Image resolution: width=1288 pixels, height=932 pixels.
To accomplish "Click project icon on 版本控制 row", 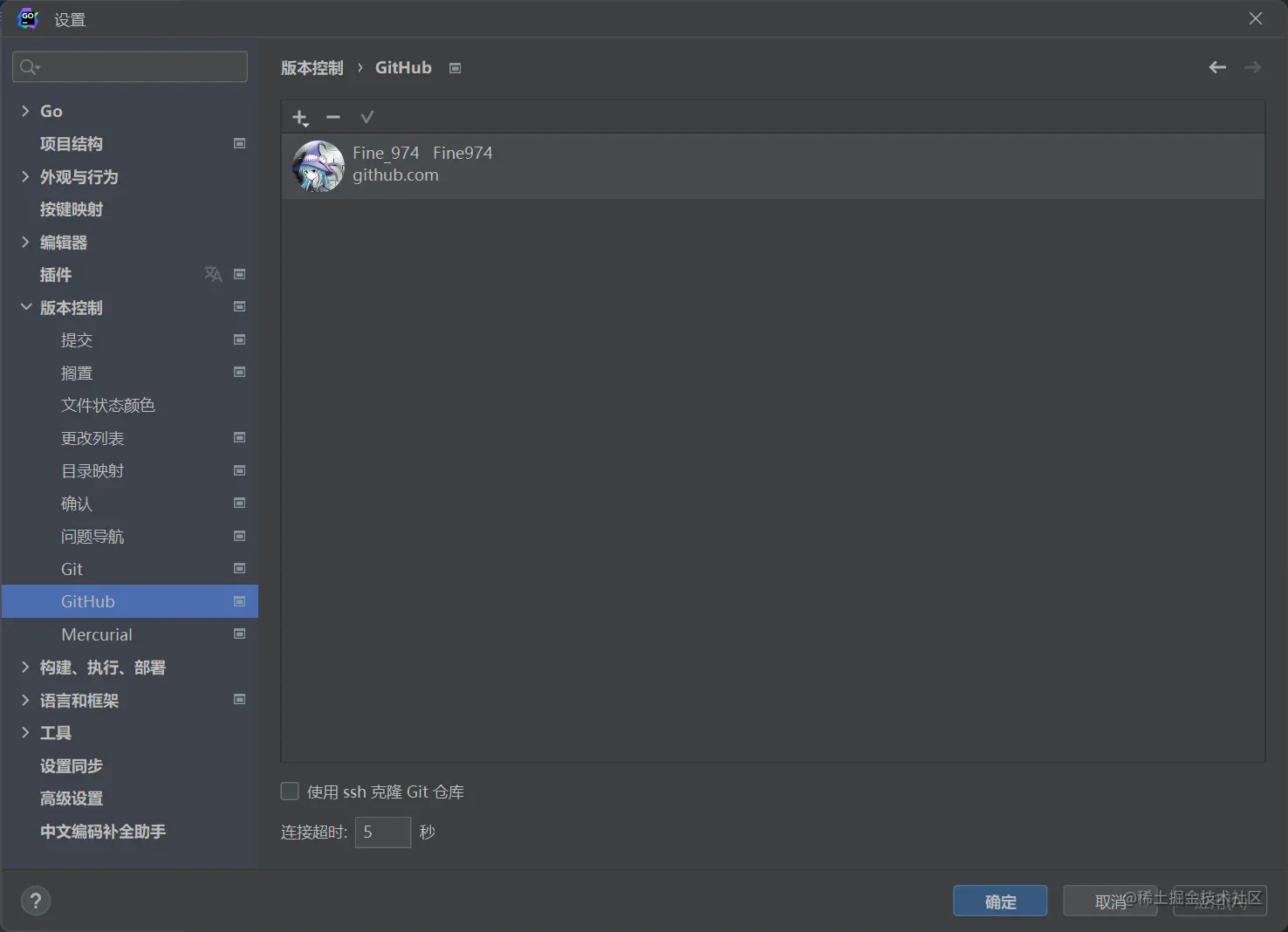I will [x=240, y=306].
